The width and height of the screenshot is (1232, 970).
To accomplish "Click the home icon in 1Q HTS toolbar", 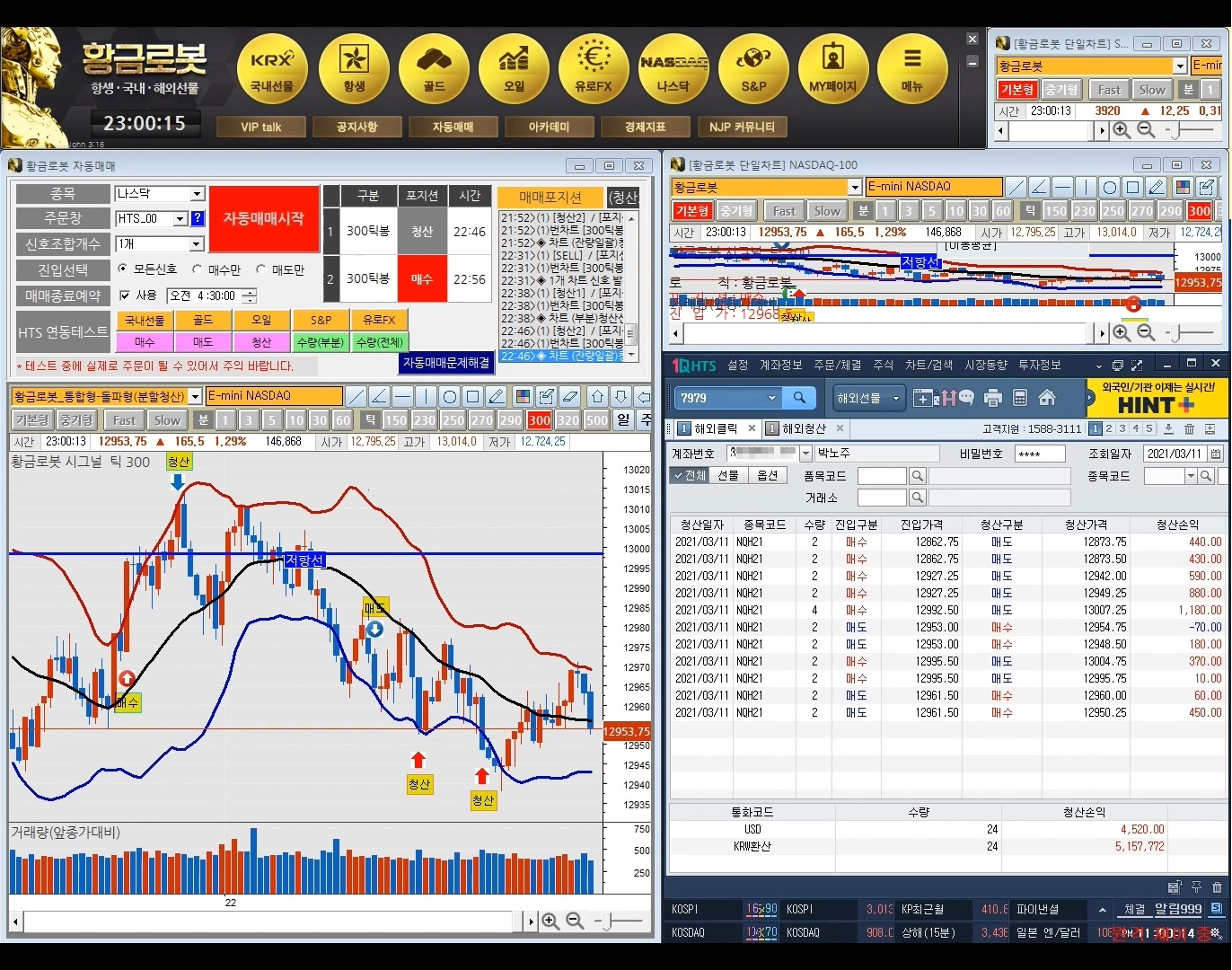I will (1047, 398).
